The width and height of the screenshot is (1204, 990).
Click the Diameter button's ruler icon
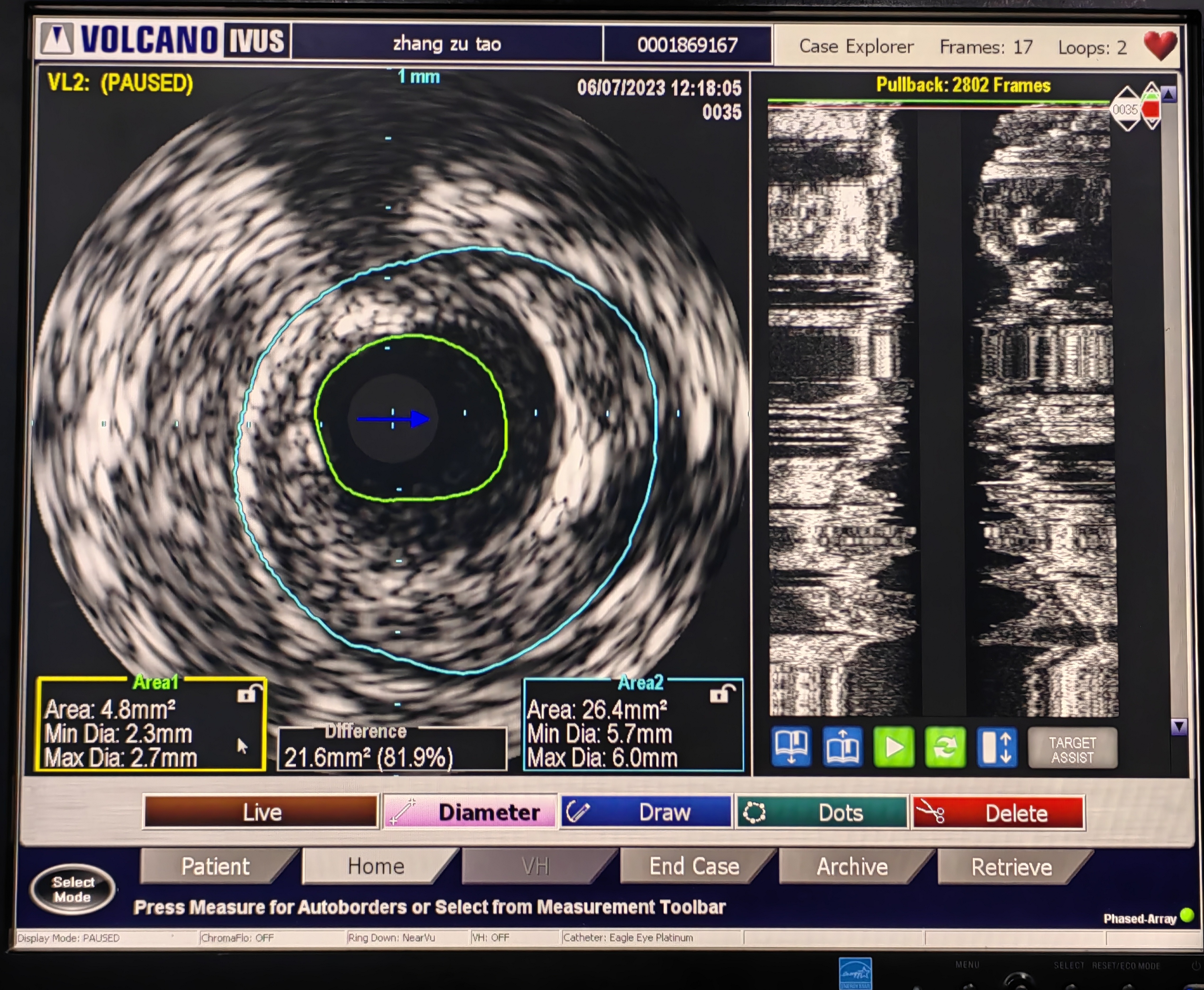[402, 812]
